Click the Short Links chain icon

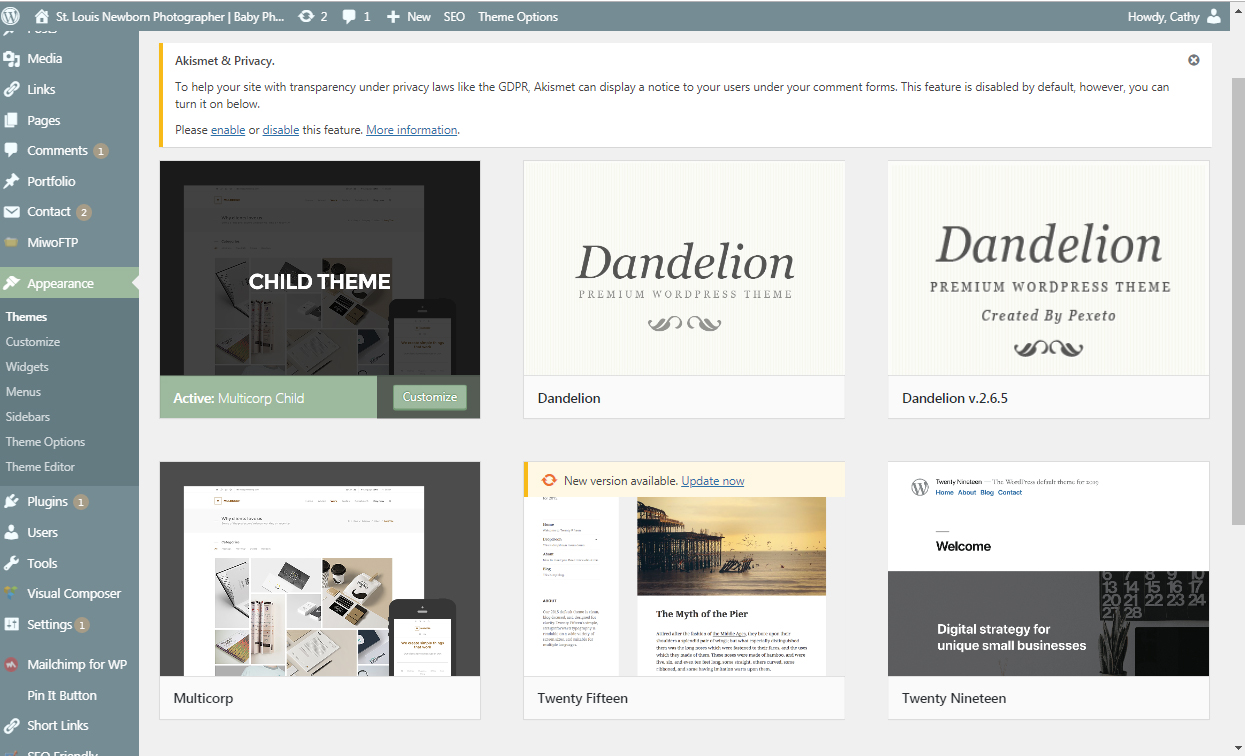(x=12, y=725)
